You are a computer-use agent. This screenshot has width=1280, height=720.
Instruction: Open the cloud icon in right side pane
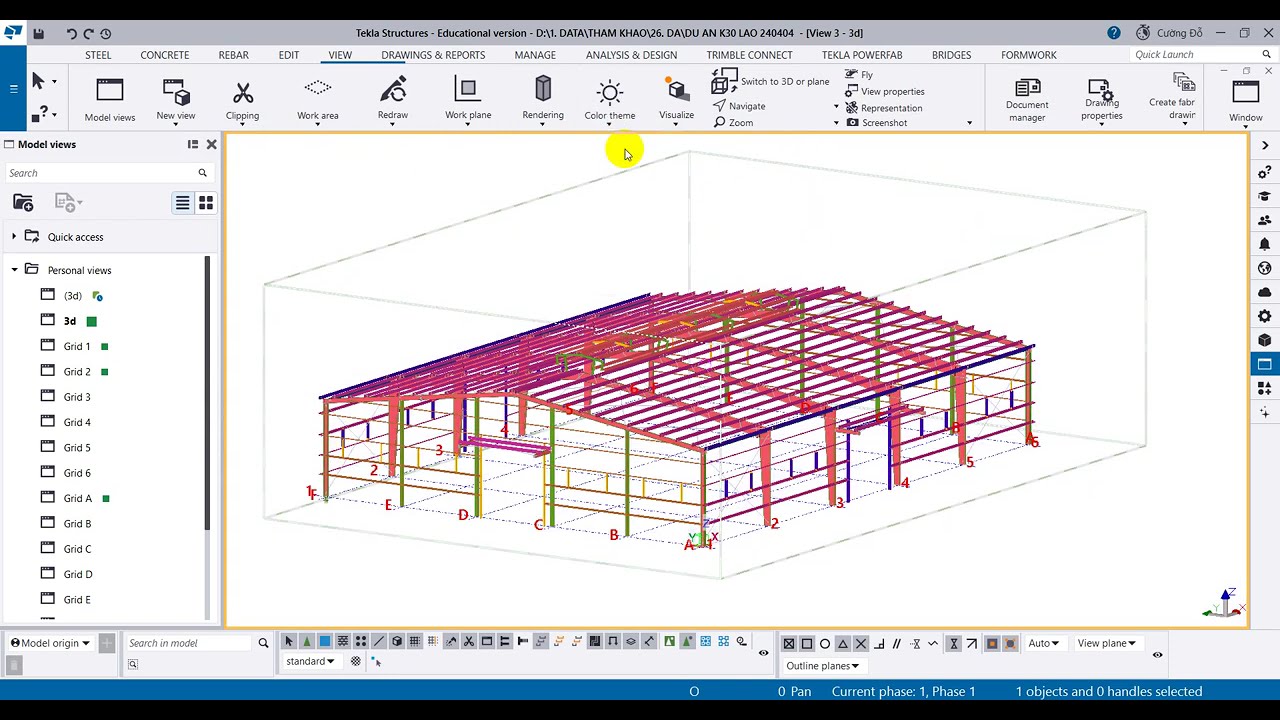[1265, 292]
